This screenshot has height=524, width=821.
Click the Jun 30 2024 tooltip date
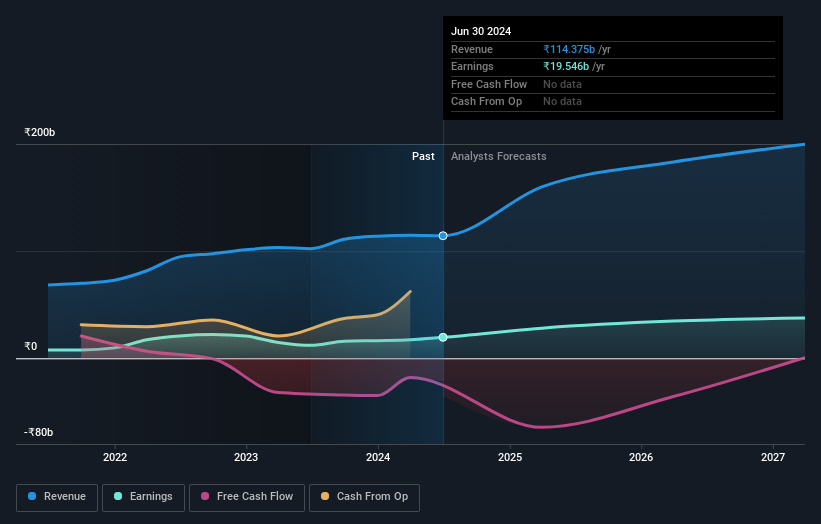(x=481, y=31)
